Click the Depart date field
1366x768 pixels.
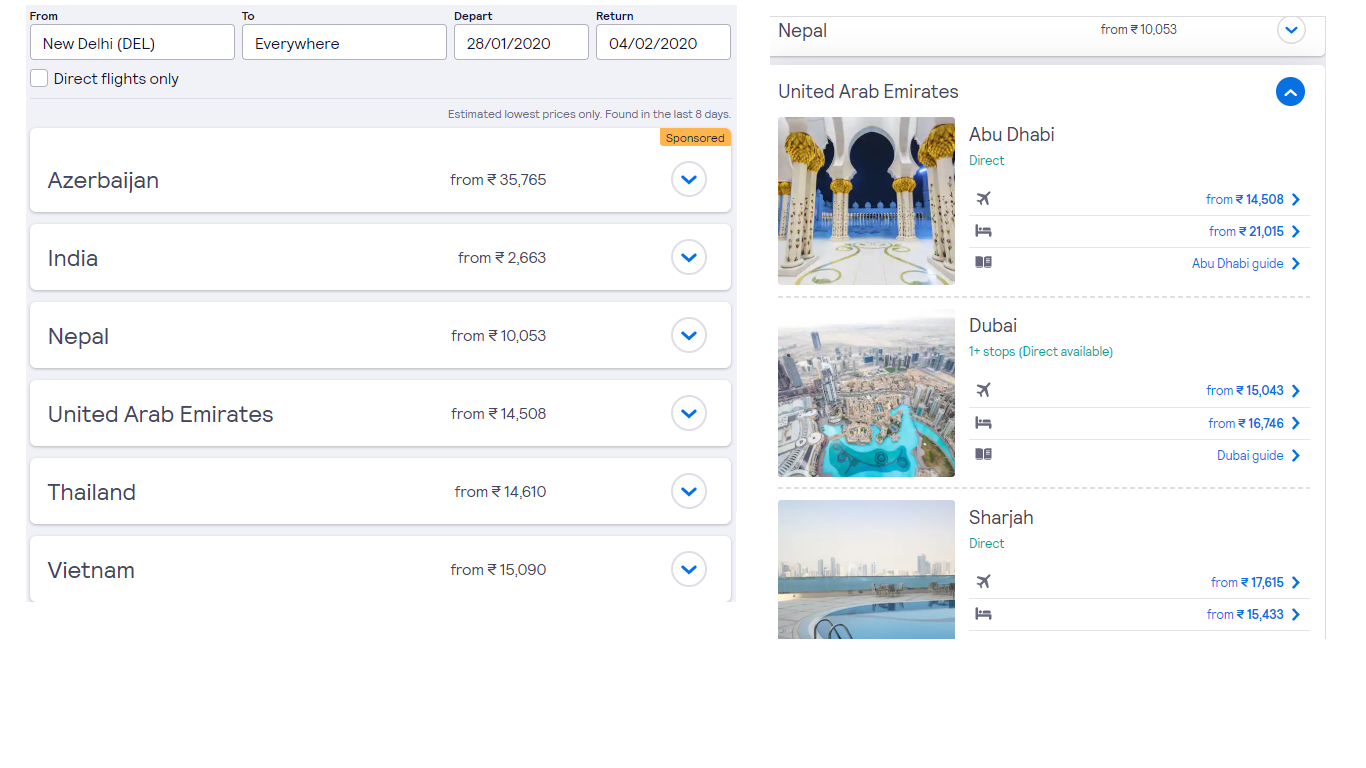point(521,42)
